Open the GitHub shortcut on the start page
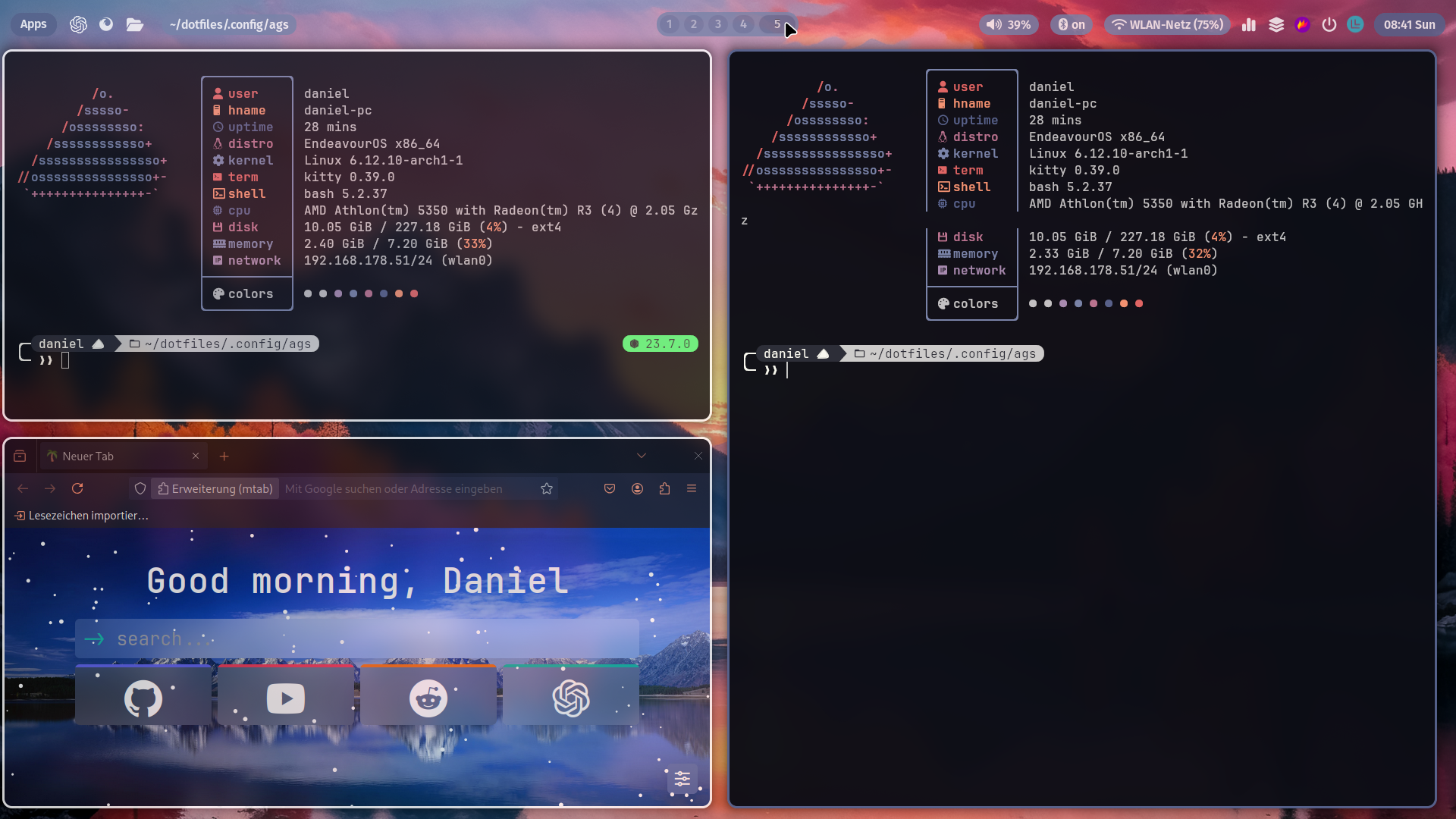This screenshot has width=1456, height=819. (x=141, y=697)
